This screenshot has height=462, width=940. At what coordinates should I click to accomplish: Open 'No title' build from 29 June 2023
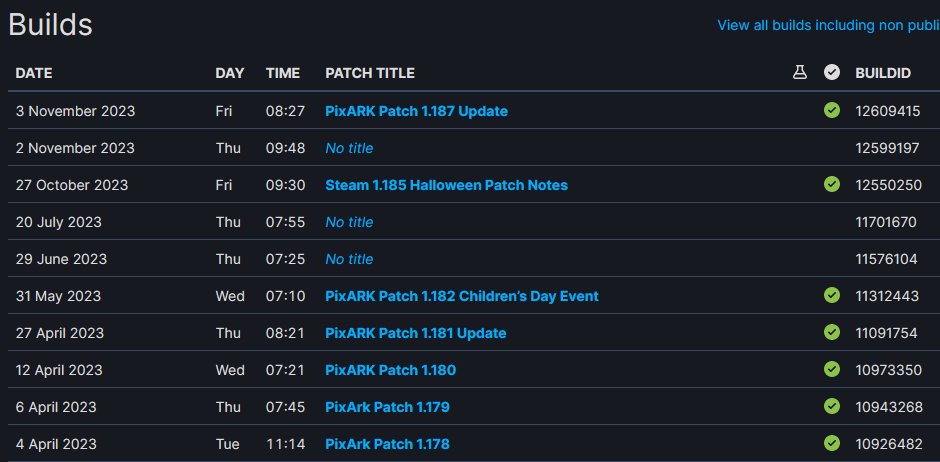(349, 259)
